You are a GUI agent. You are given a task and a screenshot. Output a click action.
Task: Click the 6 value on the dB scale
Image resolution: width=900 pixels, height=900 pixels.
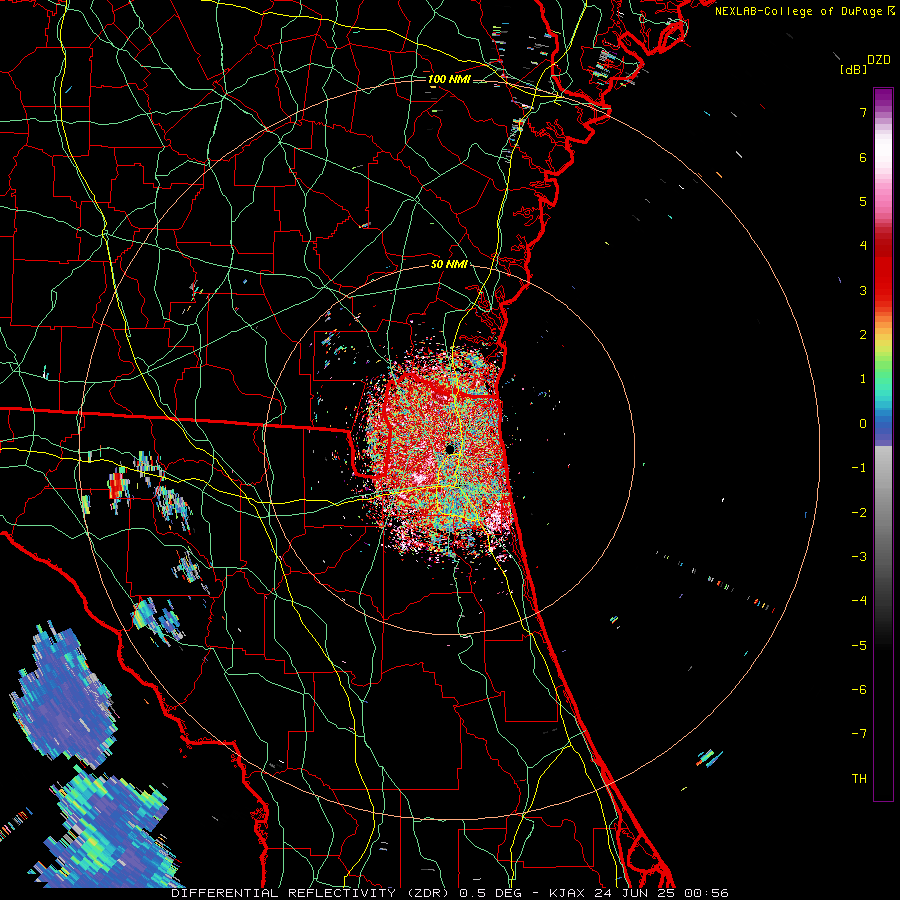pos(863,157)
